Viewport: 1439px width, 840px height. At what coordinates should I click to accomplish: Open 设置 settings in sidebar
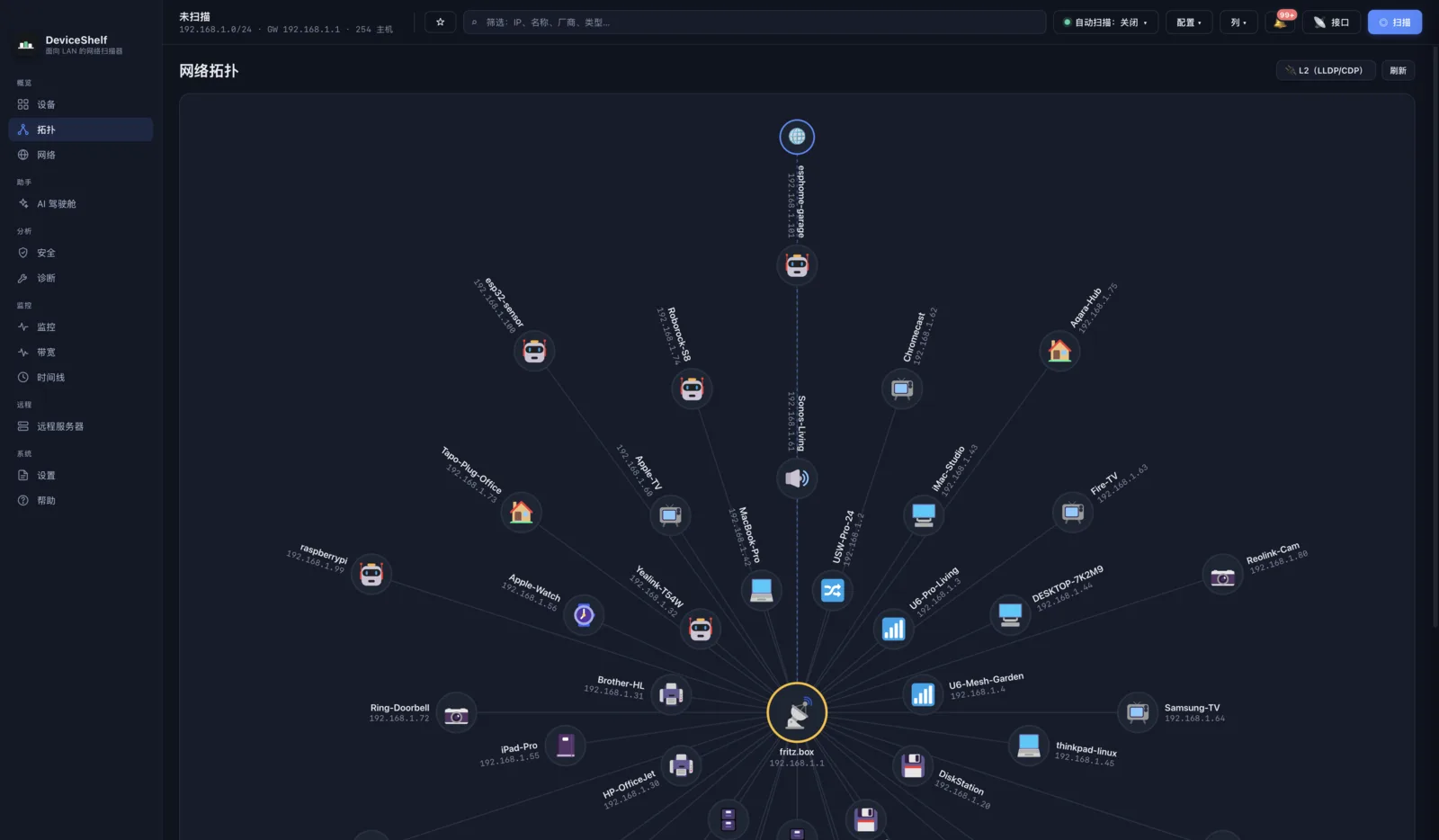[80, 475]
